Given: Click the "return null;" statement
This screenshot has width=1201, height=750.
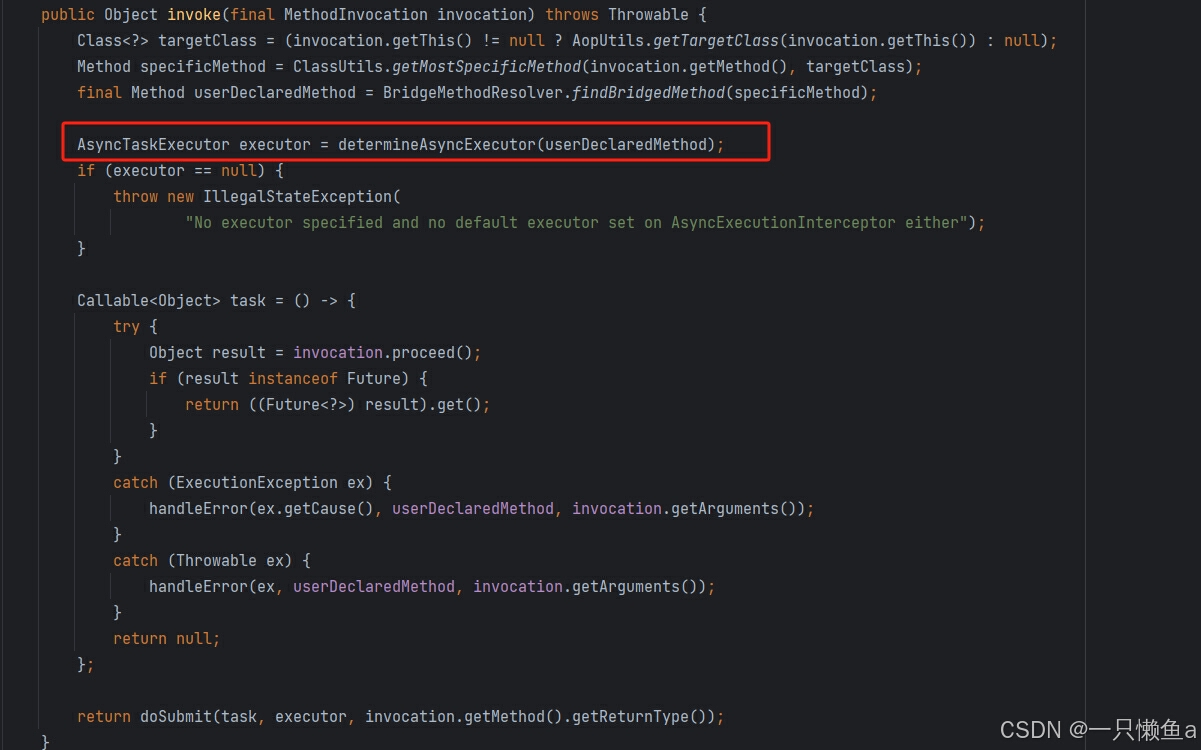Looking at the screenshot, I should (x=167, y=638).
